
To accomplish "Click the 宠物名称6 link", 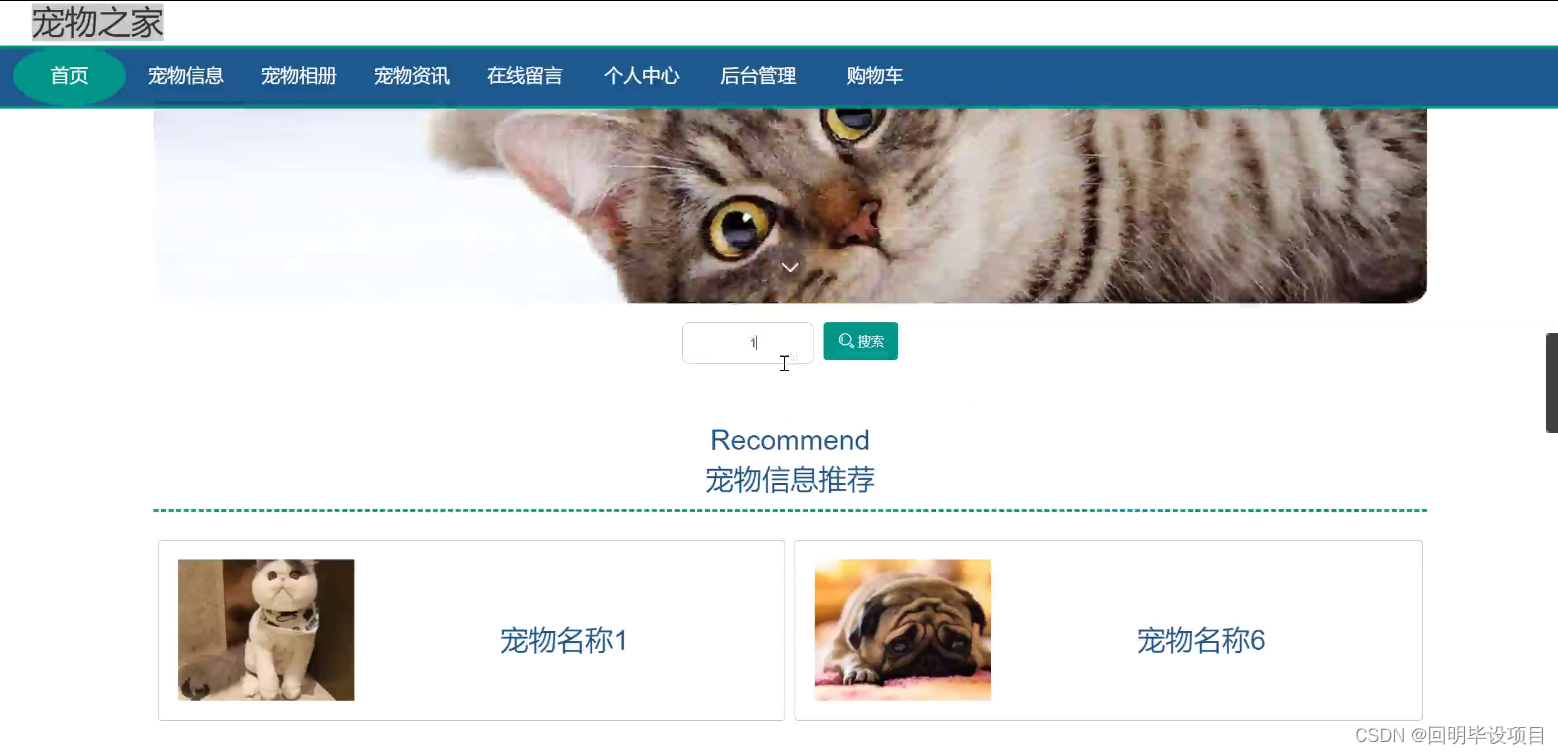I will [x=1201, y=640].
